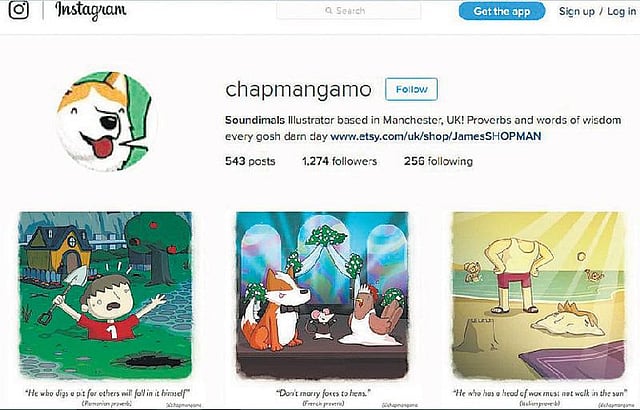
Task: Open the Sign up link
Action: pyautogui.click(x=577, y=11)
